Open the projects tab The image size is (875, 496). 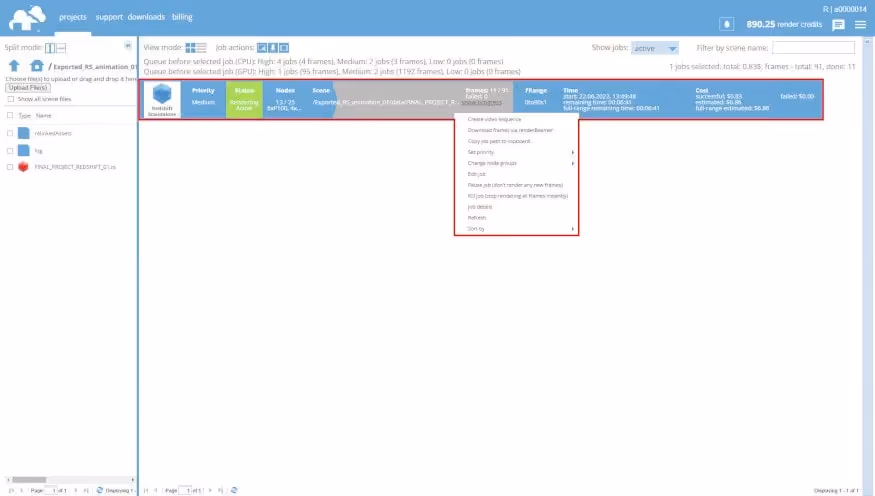click(x=73, y=17)
